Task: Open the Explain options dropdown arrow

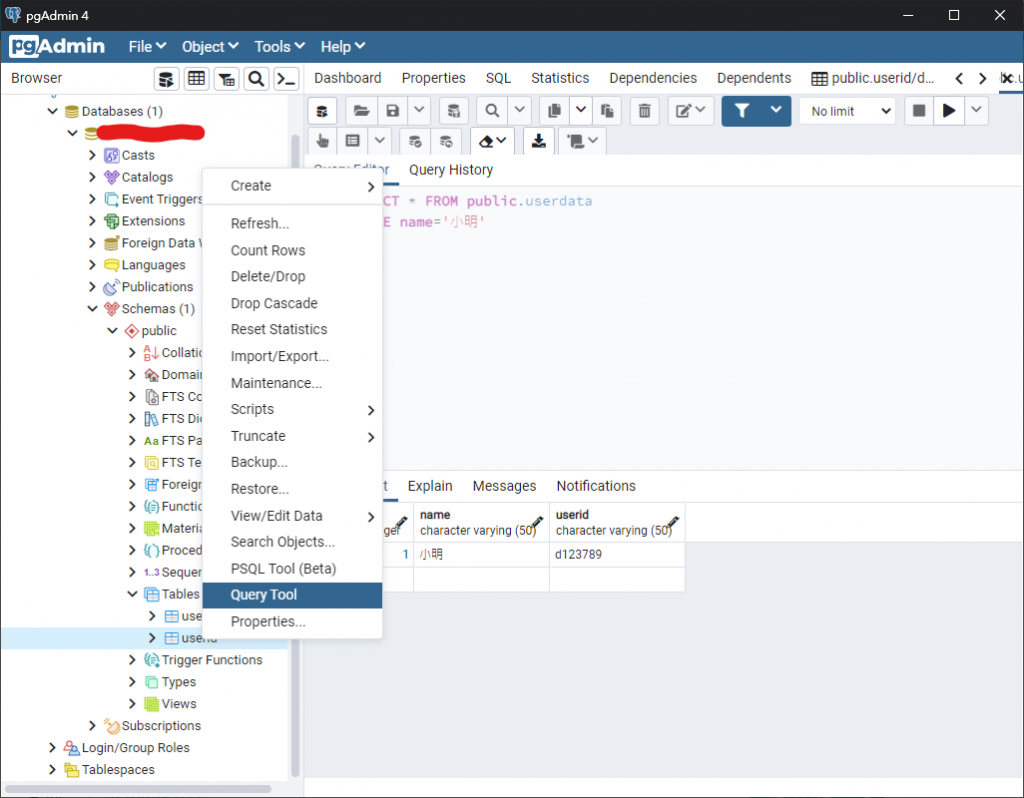Action: [379, 141]
